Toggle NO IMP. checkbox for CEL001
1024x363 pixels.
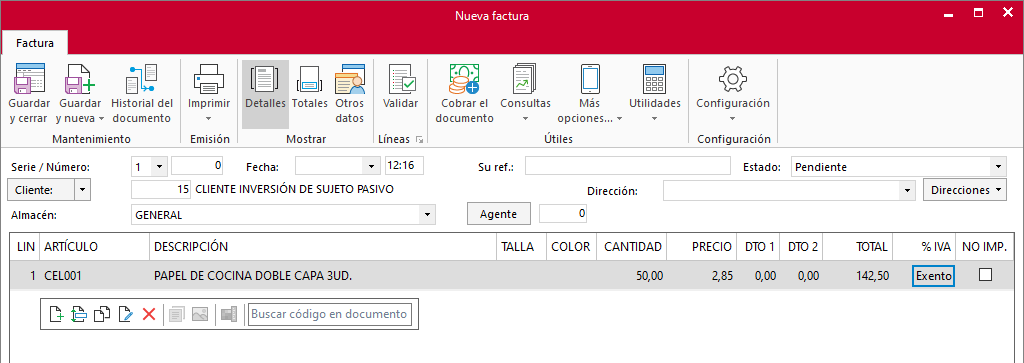tap(985, 275)
